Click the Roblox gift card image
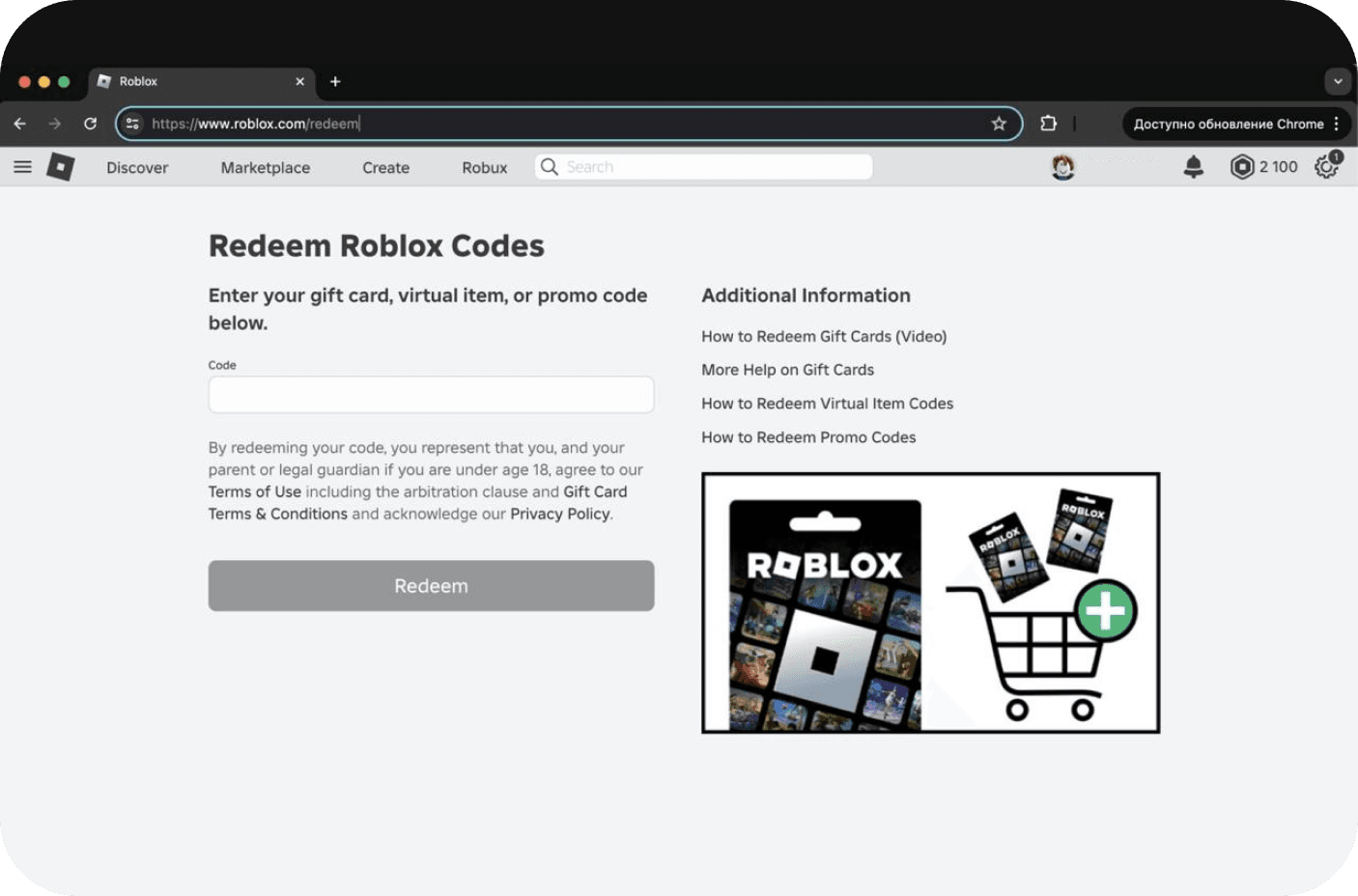1358x896 pixels. pyautogui.click(x=930, y=603)
